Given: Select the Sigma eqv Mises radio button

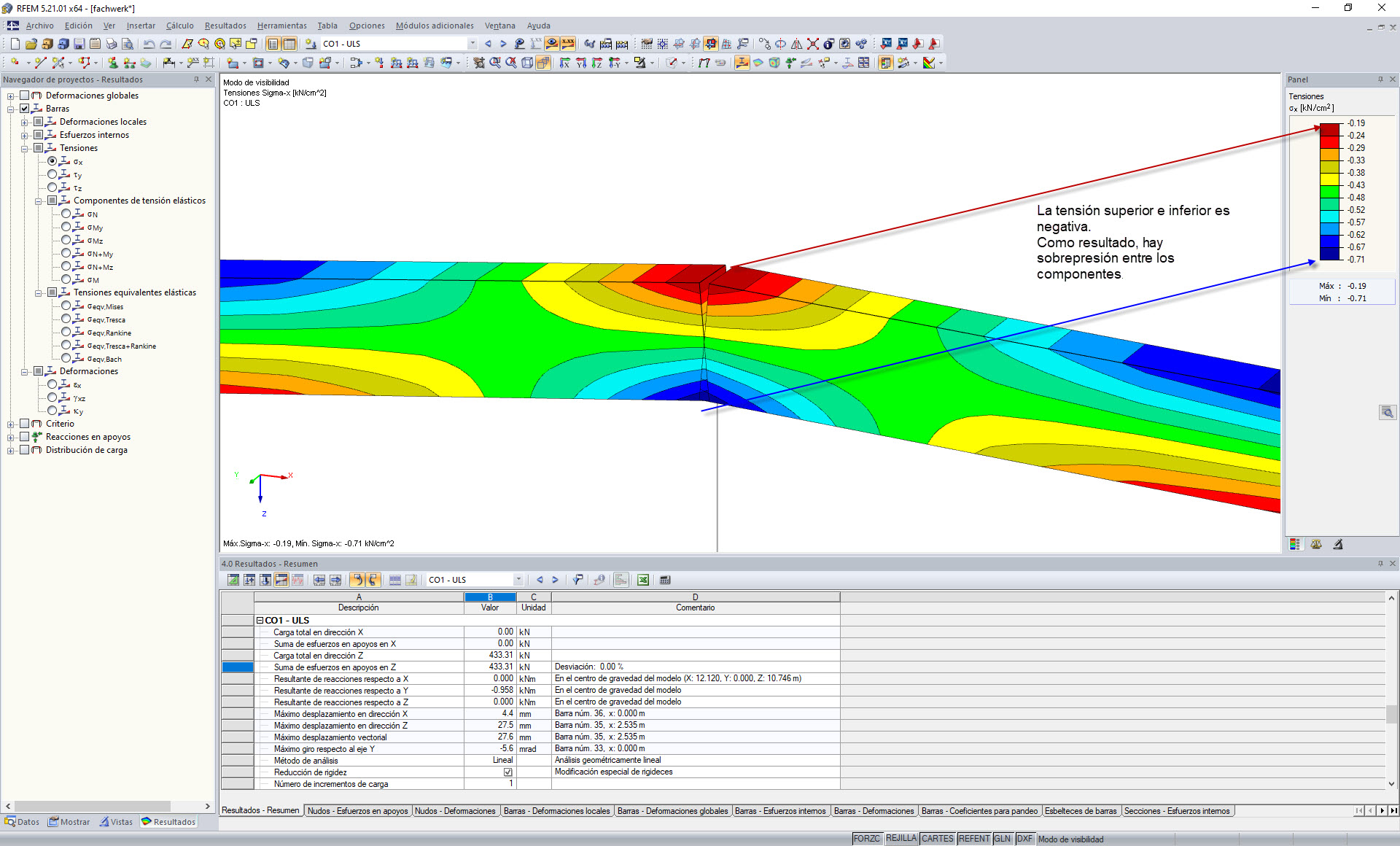Looking at the screenshot, I should 66,306.
